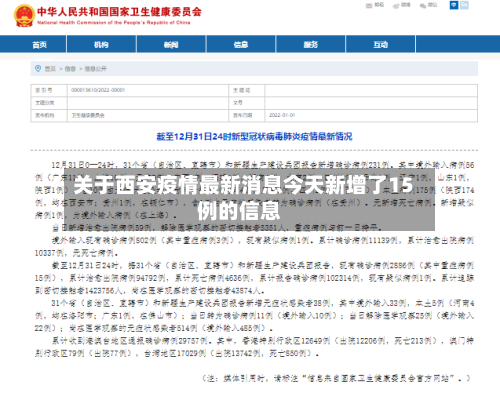Click paragraph starting 截至12月31日24时, 据31个省
500x400 pixels.
254,278
